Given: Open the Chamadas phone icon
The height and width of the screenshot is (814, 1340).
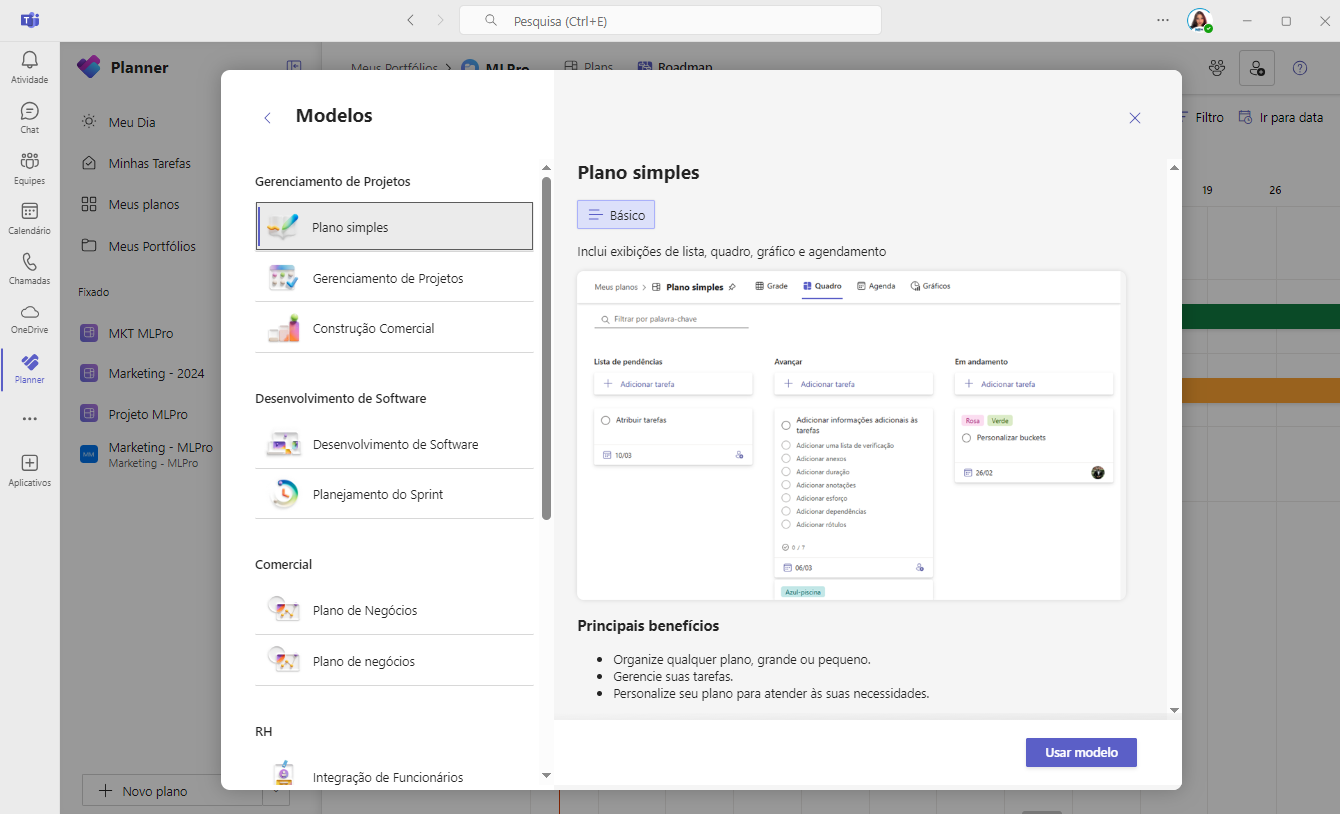Looking at the screenshot, I should (30, 262).
